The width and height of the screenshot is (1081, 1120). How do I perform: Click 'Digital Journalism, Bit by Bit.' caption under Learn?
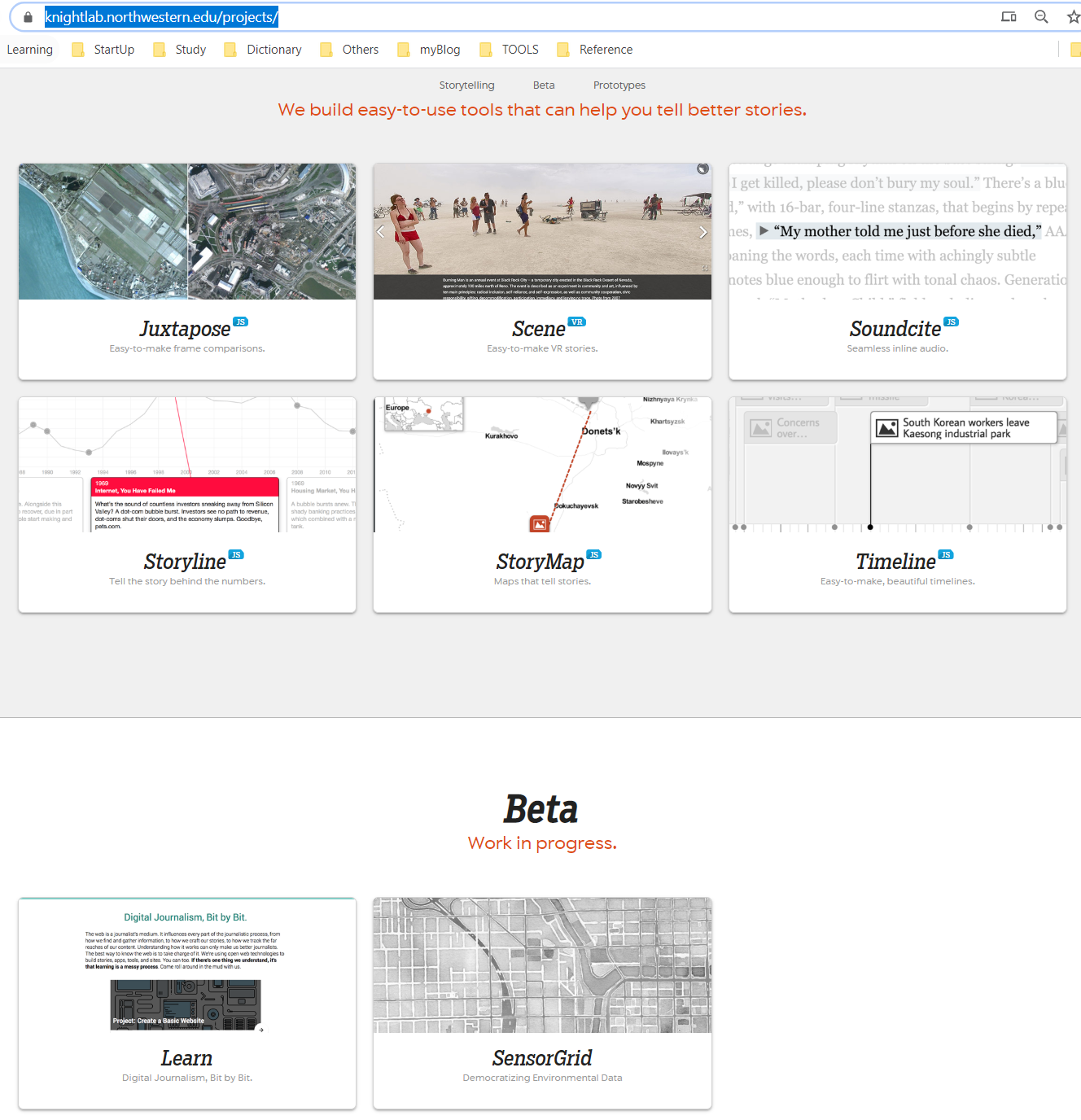(187, 1078)
